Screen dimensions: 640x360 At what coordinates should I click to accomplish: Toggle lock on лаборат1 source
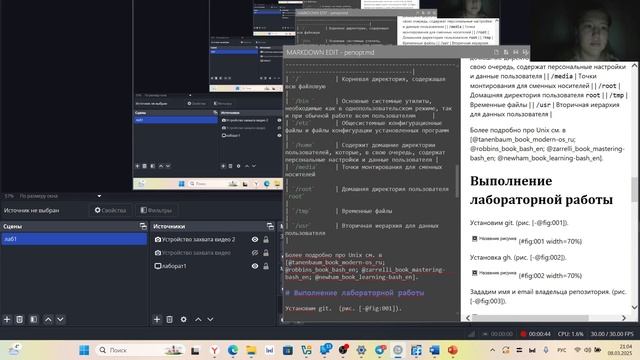tap(266, 266)
